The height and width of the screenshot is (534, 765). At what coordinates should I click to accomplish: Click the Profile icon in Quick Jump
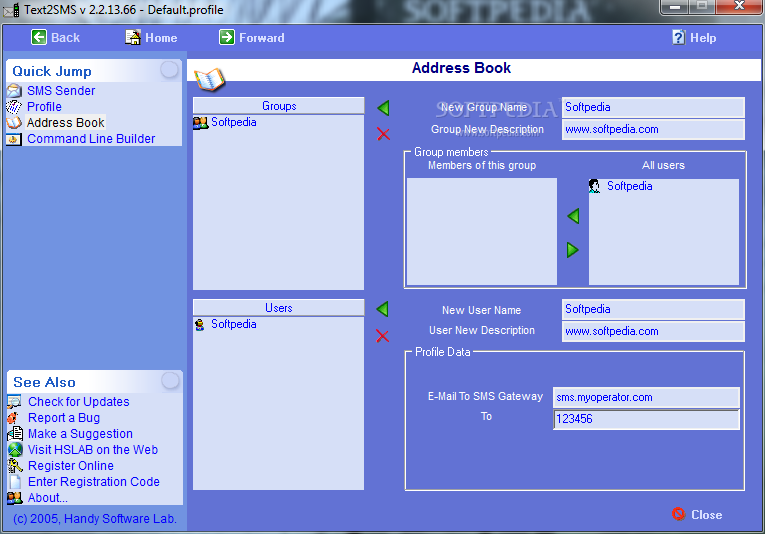click(14, 106)
